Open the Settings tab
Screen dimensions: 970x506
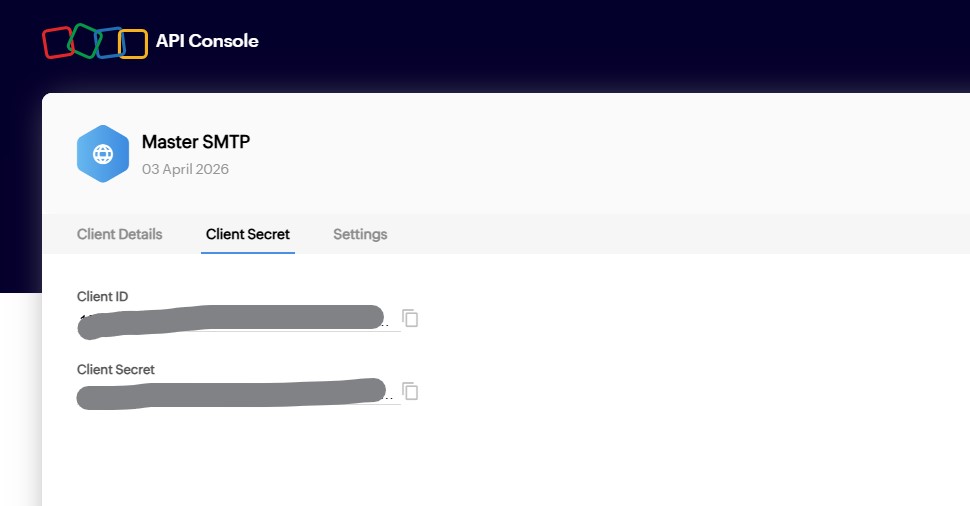[360, 234]
